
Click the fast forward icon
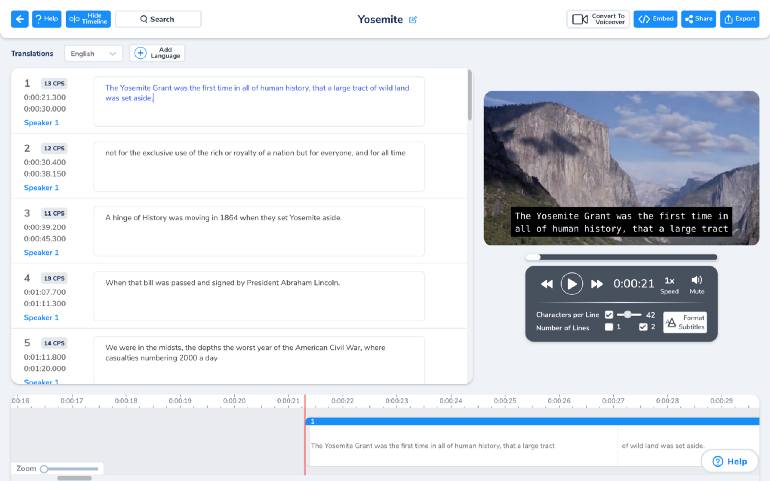tap(597, 284)
